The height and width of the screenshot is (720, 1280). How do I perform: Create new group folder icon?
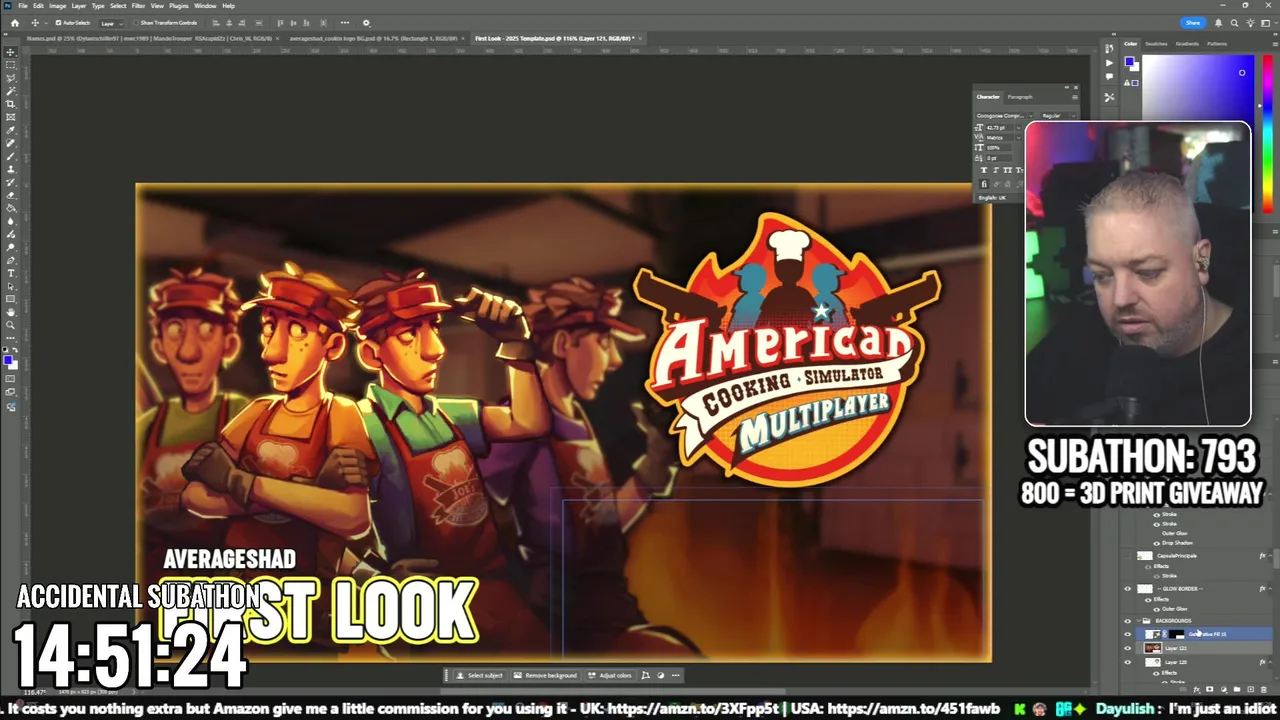coord(1237,689)
